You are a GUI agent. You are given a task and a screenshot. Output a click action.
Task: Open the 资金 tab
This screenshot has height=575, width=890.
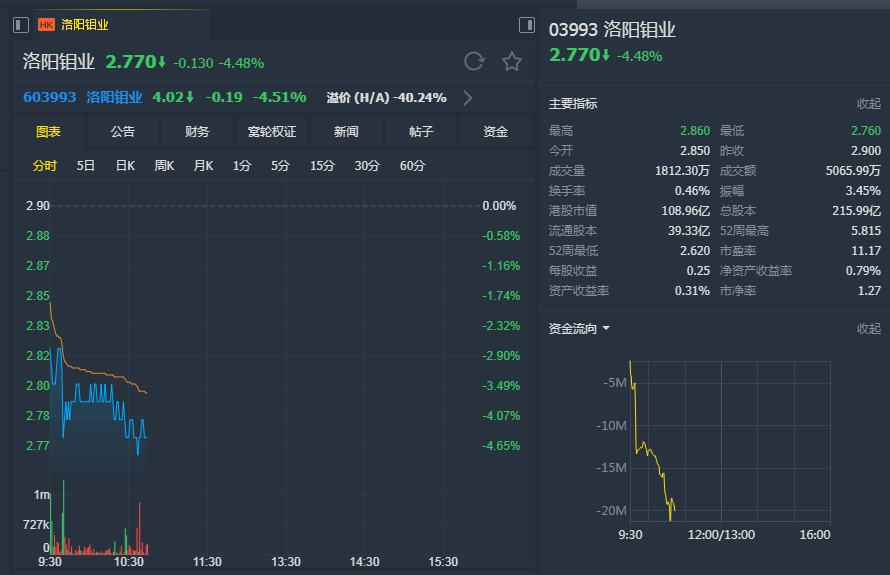click(495, 132)
